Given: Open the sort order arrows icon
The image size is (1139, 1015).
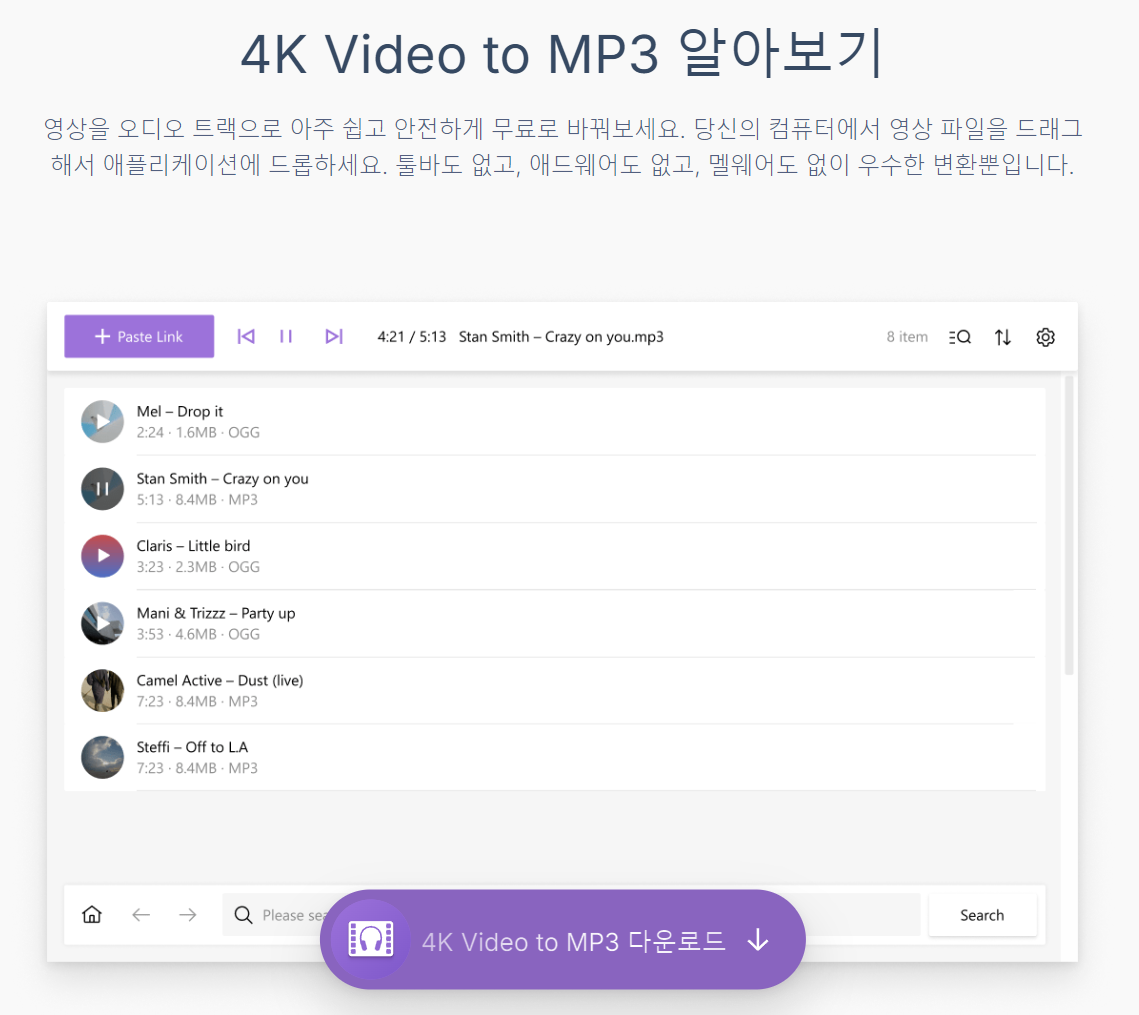Looking at the screenshot, I should pyautogui.click(x=1002, y=337).
